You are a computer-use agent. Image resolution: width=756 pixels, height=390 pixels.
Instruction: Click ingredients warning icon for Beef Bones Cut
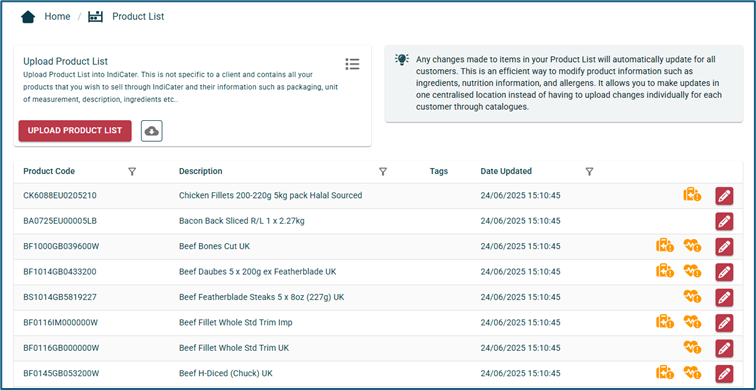[x=664, y=245]
